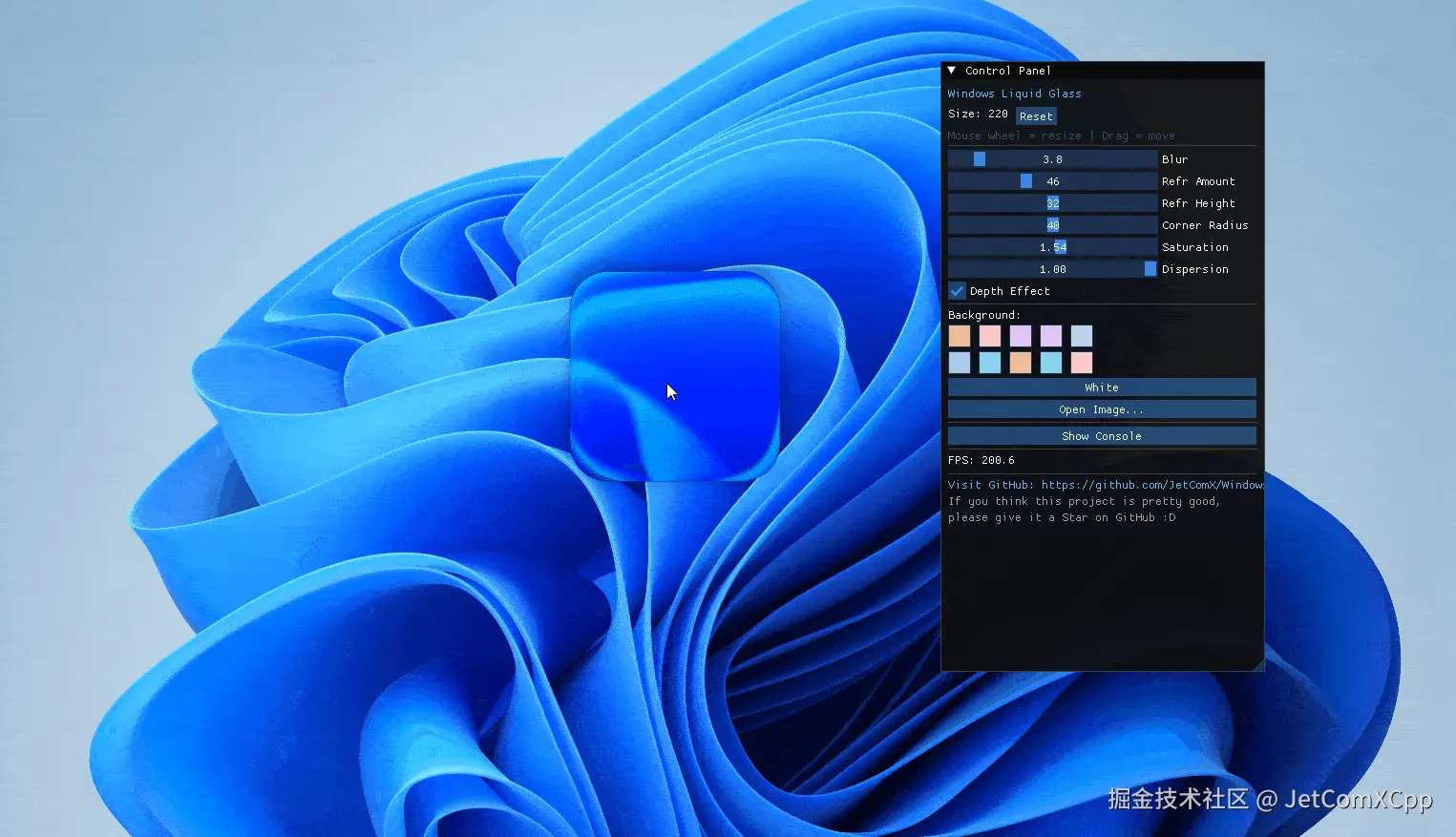Click the Show Console button
This screenshot has height=837, width=1456.
pos(1102,436)
